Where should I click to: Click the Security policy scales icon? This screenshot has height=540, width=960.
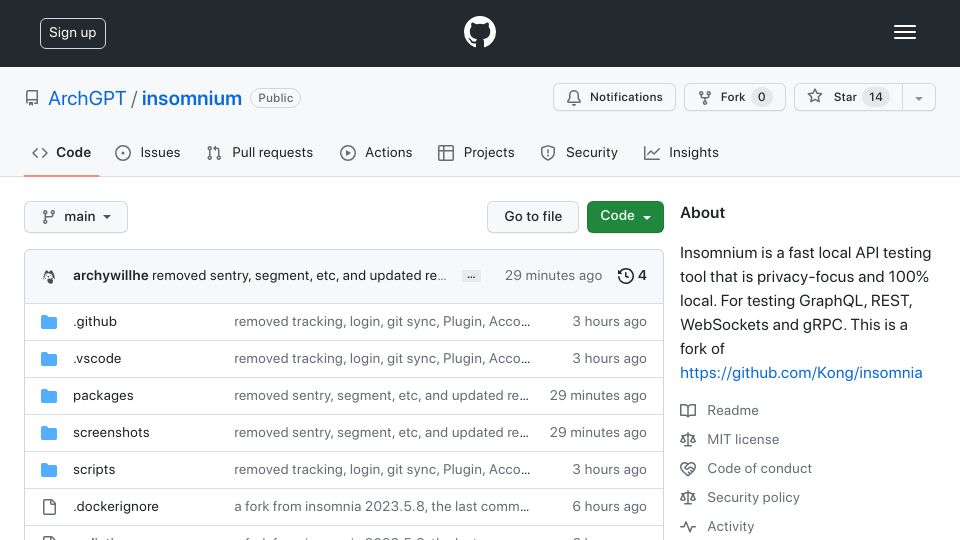[x=688, y=498]
